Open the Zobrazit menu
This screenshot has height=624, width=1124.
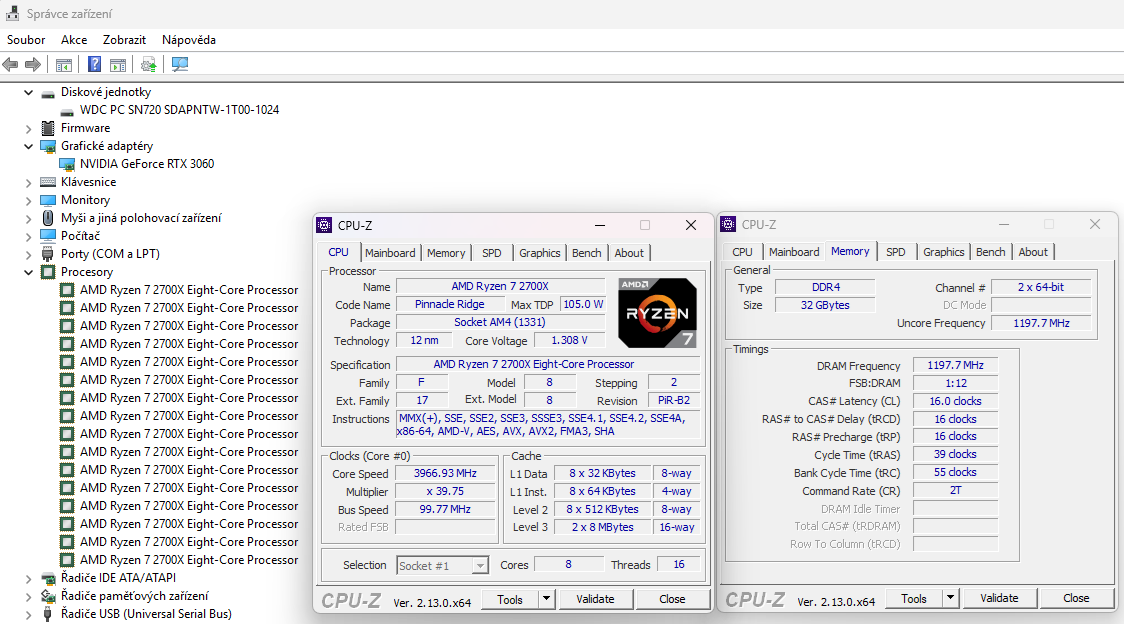[x=124, y=40]
